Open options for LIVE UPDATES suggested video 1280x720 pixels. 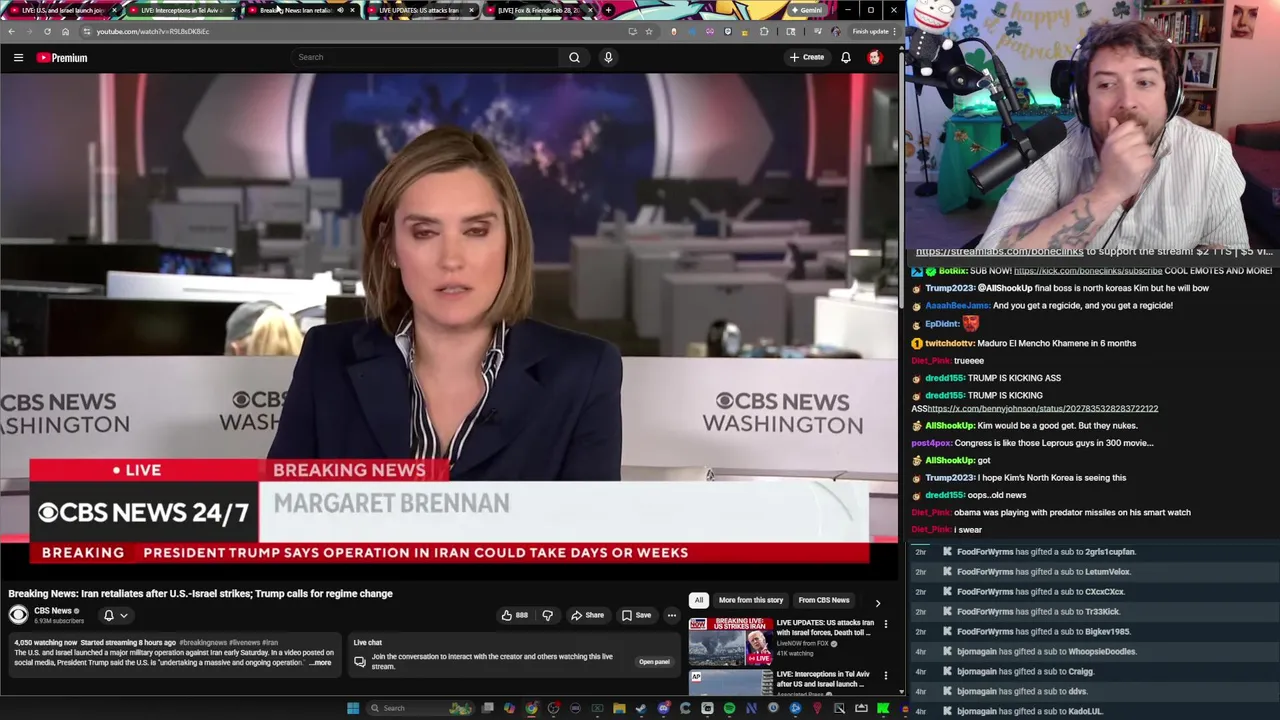[885, 624]
